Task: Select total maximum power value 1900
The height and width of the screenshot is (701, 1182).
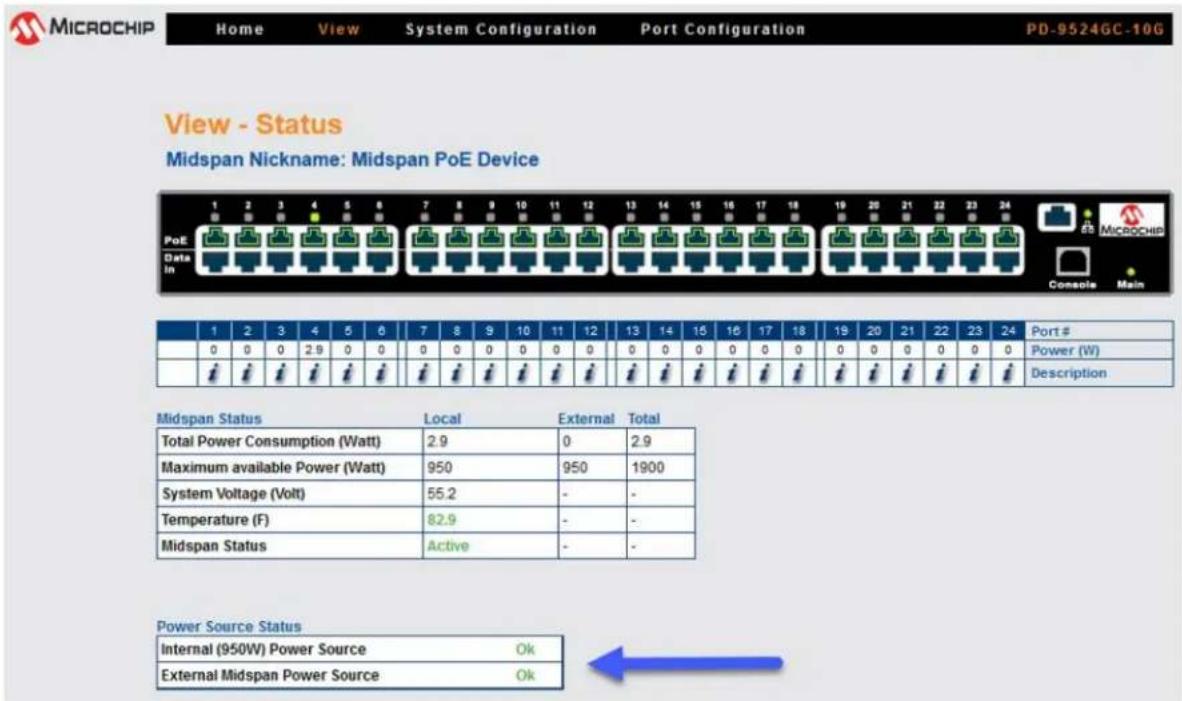Action: coord(648,467)
